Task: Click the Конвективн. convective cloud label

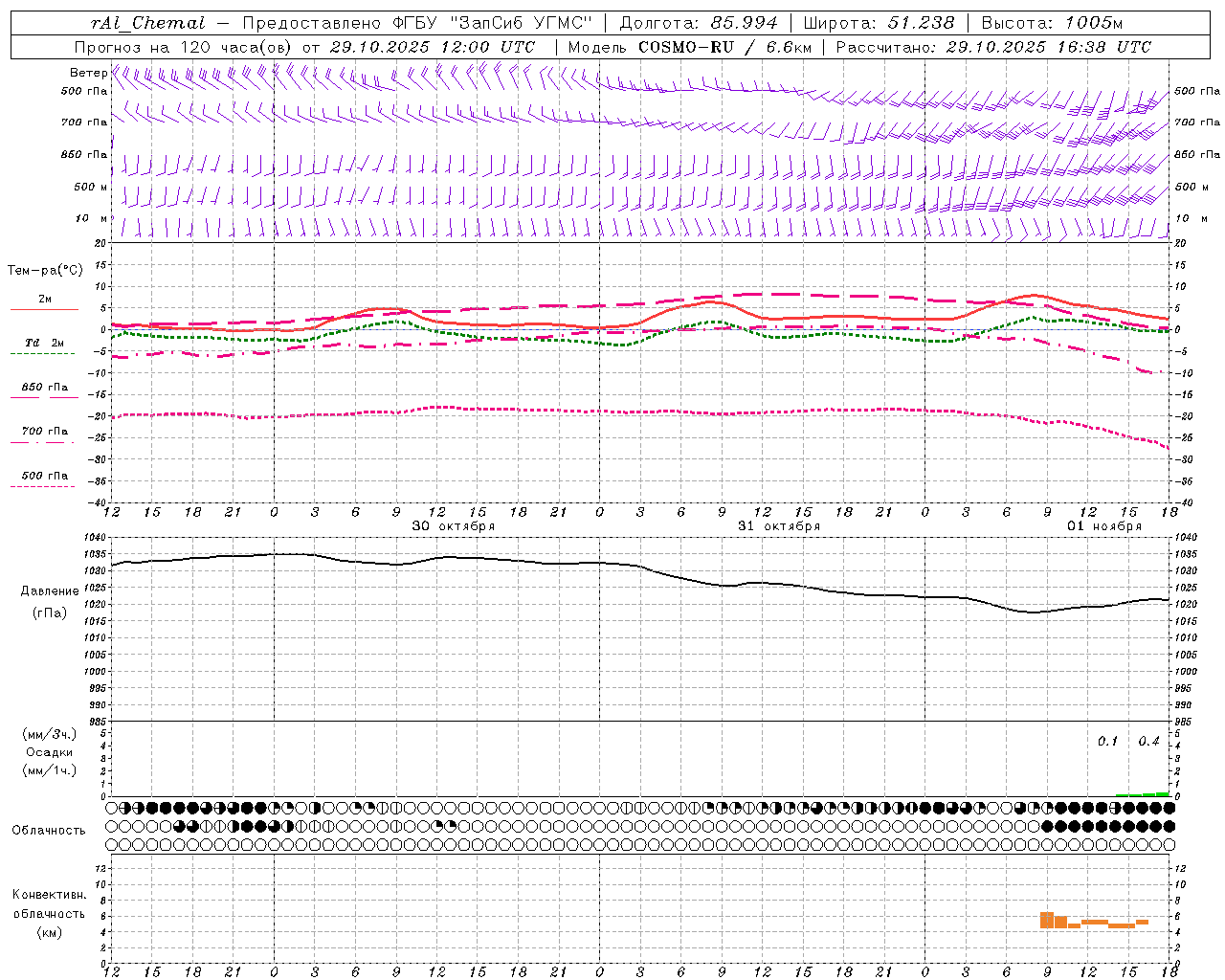Action: click(x=50, y=895)
